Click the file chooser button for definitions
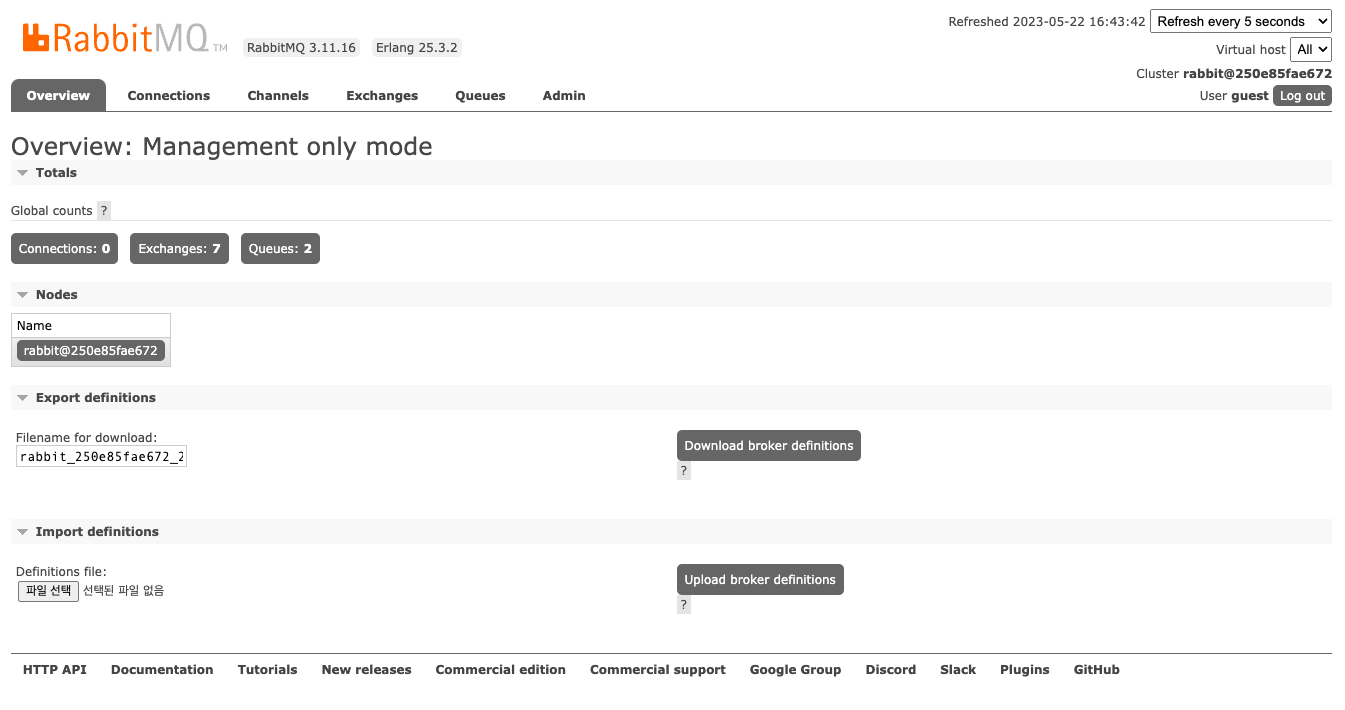Viewport: 1345px width, 710px height. pyautogui.click(x=48, y=591)
